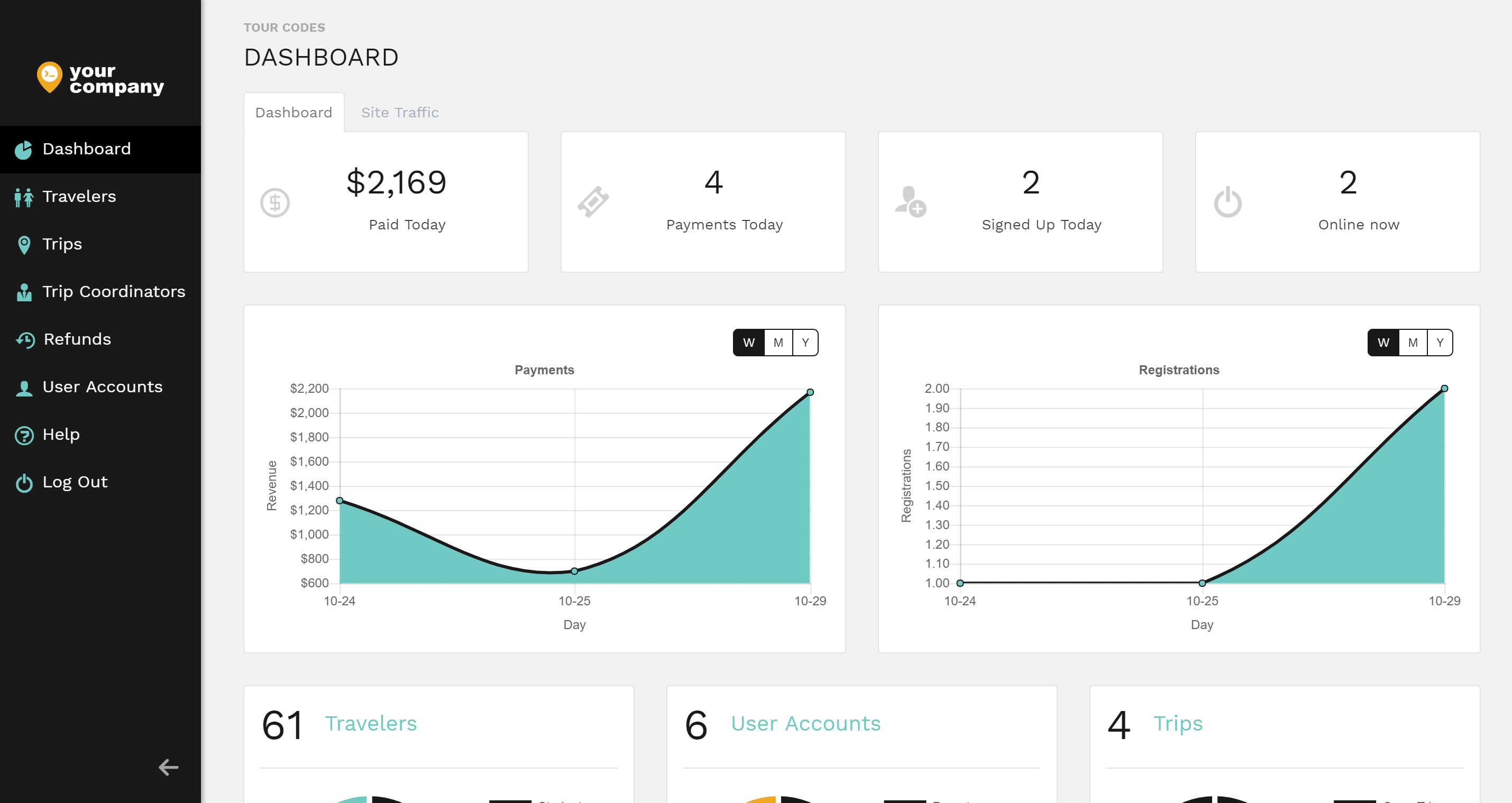Select the Dashboard tab above the stat cards
Viewport: 1512px width, 803px height.
294,113
